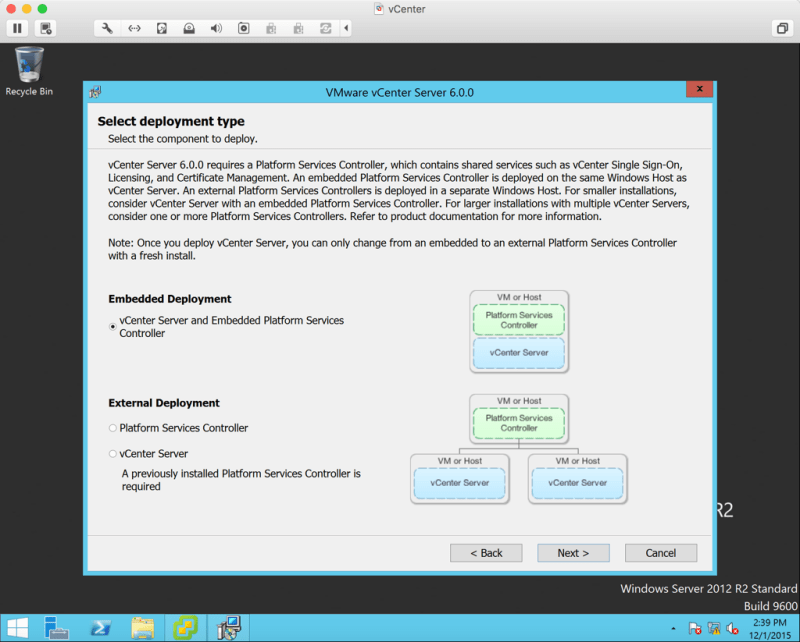This screenshot has width=800, height=642.
Task: Click the network adapter arrows icon
Action: (134, 28)
